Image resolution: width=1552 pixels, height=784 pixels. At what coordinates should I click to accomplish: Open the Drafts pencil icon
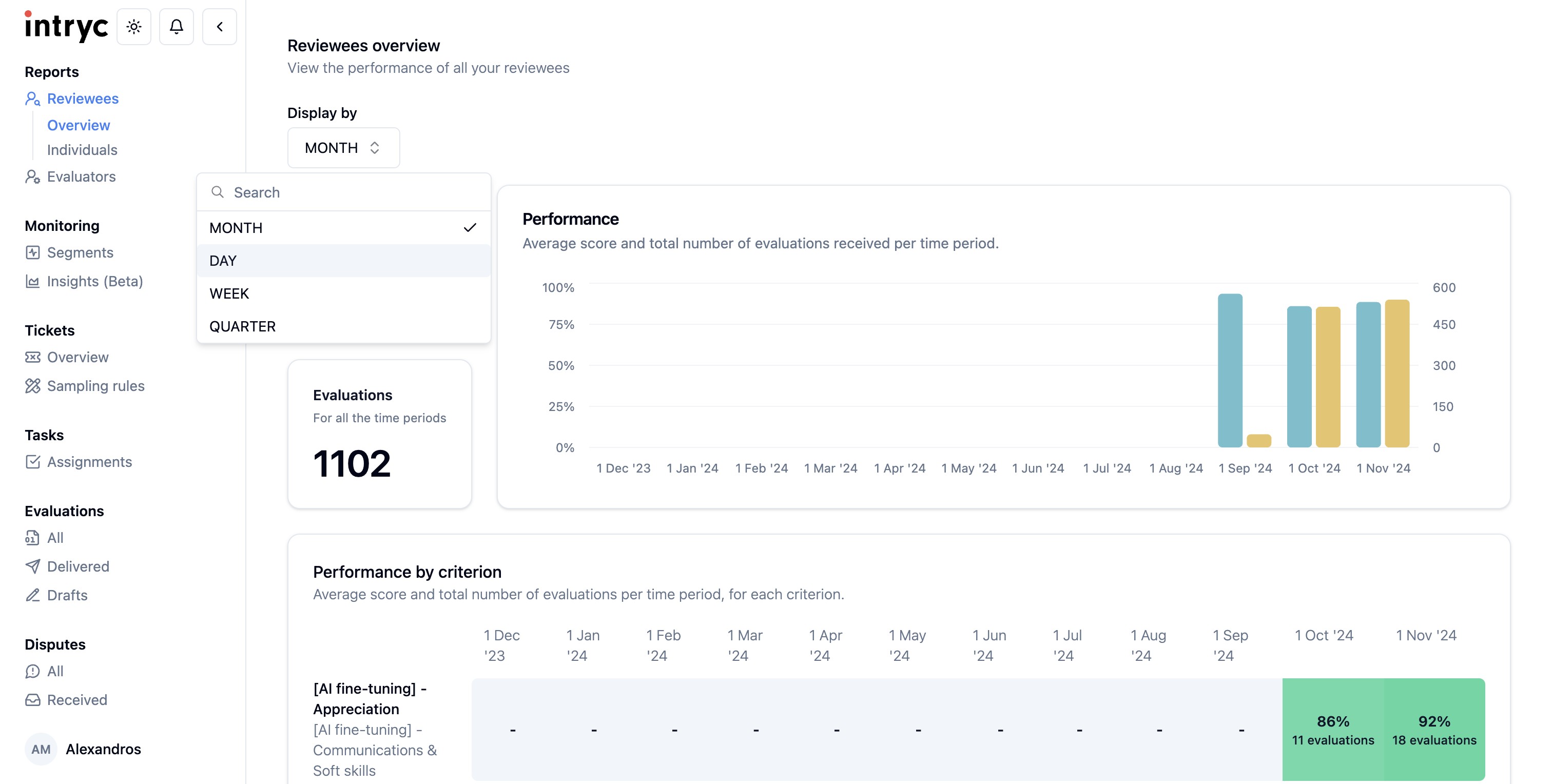pyautogui.click(x=32, y=595)
